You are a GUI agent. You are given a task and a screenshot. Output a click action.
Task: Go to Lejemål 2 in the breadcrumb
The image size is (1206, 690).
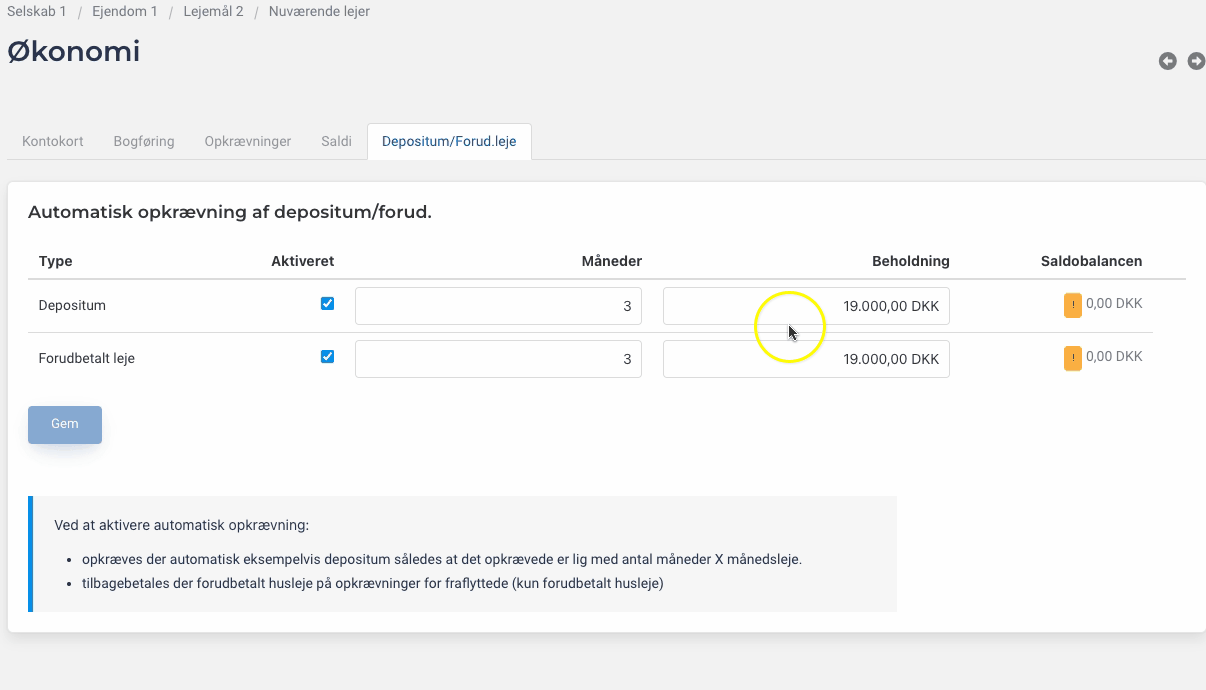[213, 12]
